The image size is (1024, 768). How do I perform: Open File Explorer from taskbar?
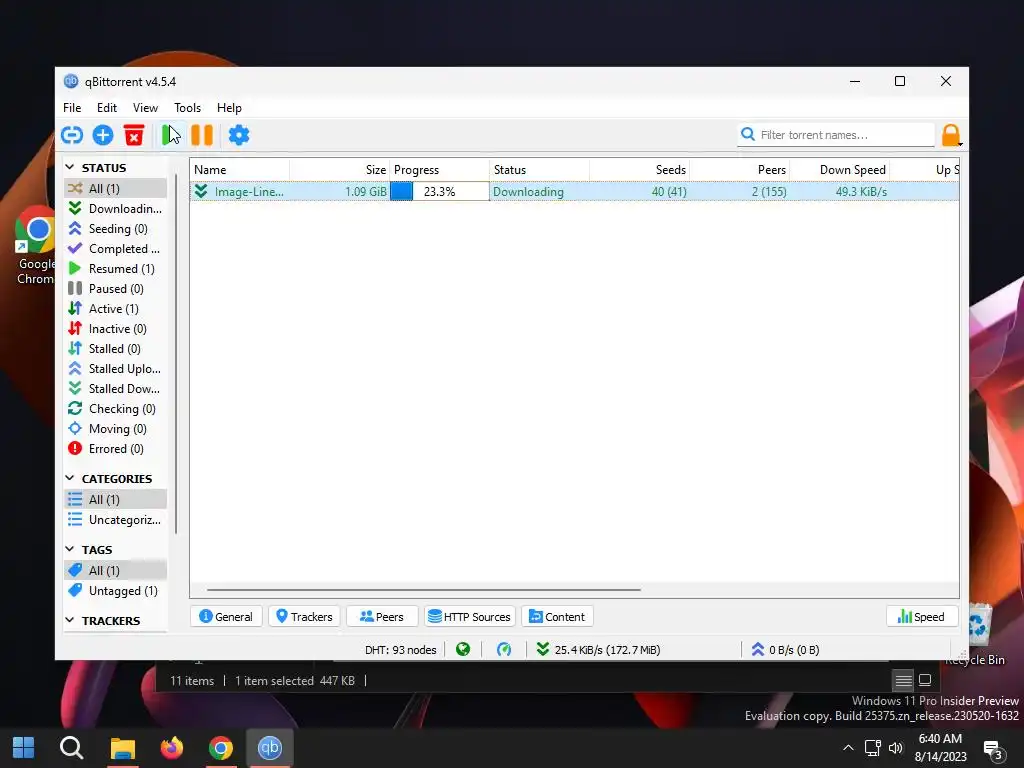[123, 748]
